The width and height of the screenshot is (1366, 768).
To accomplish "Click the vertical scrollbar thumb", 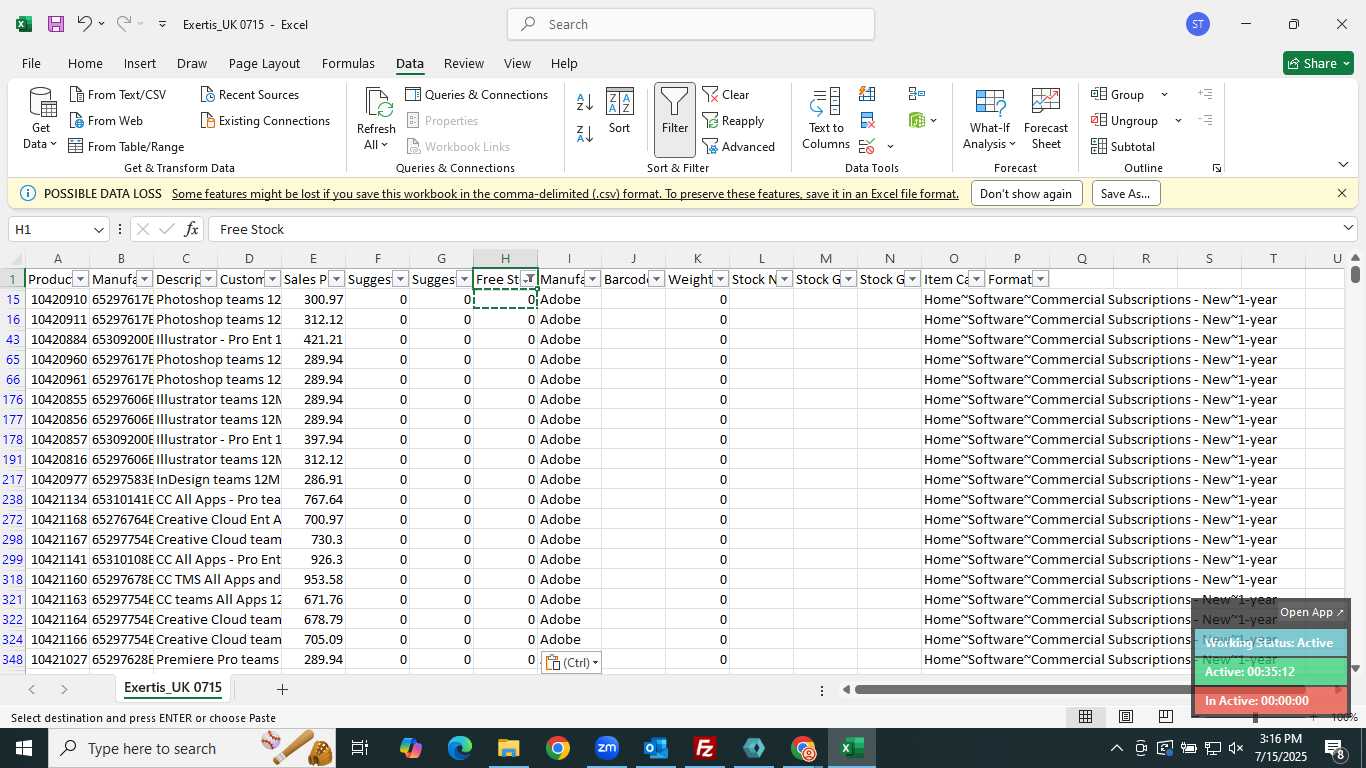I will pos(1355,274).
